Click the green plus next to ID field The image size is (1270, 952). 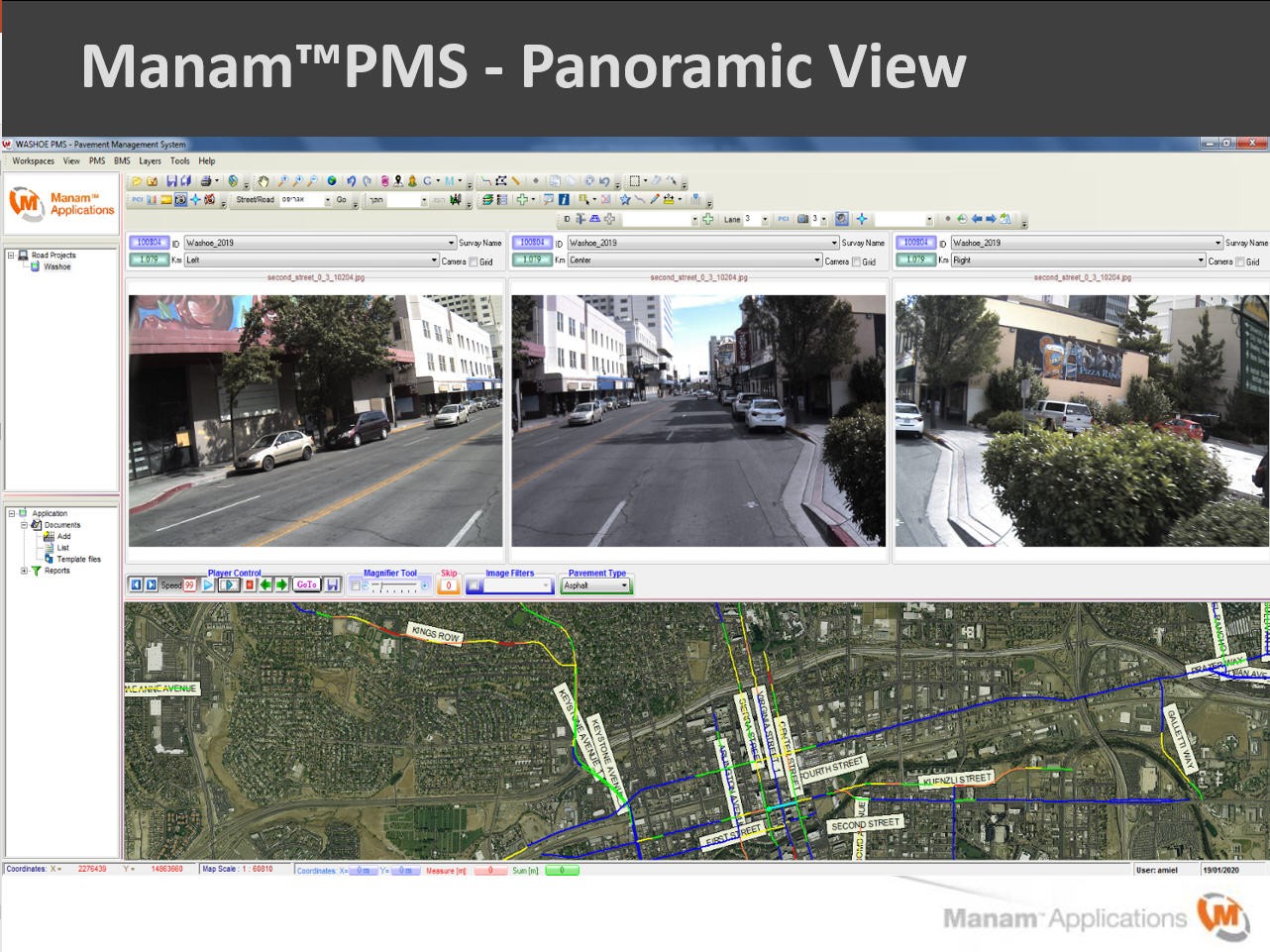click(707, 219)
